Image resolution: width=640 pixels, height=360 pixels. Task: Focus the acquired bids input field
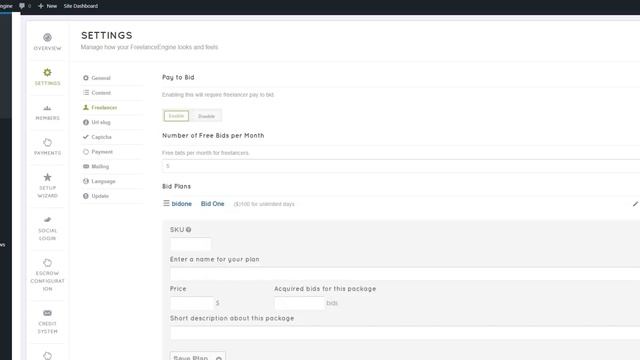pos(299,303)
